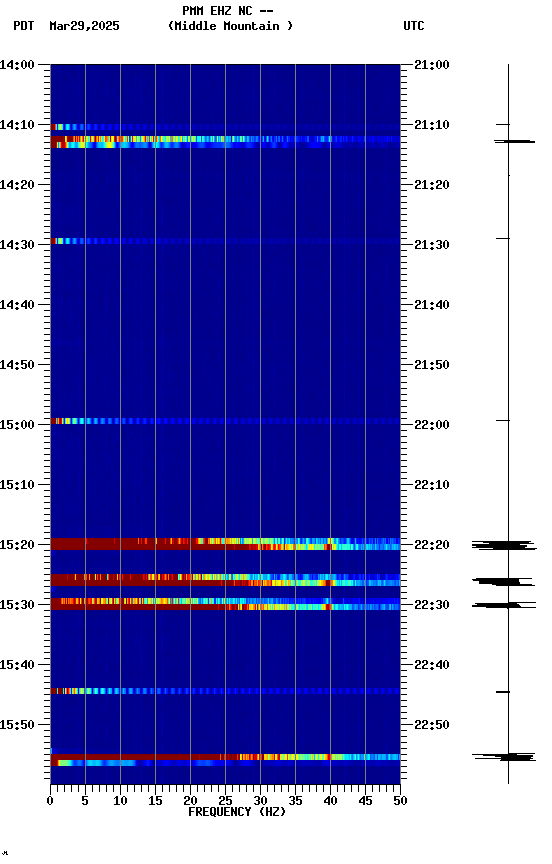
Task: Click the 21:30 UTC time label
Action: click(x=432, y=245)
